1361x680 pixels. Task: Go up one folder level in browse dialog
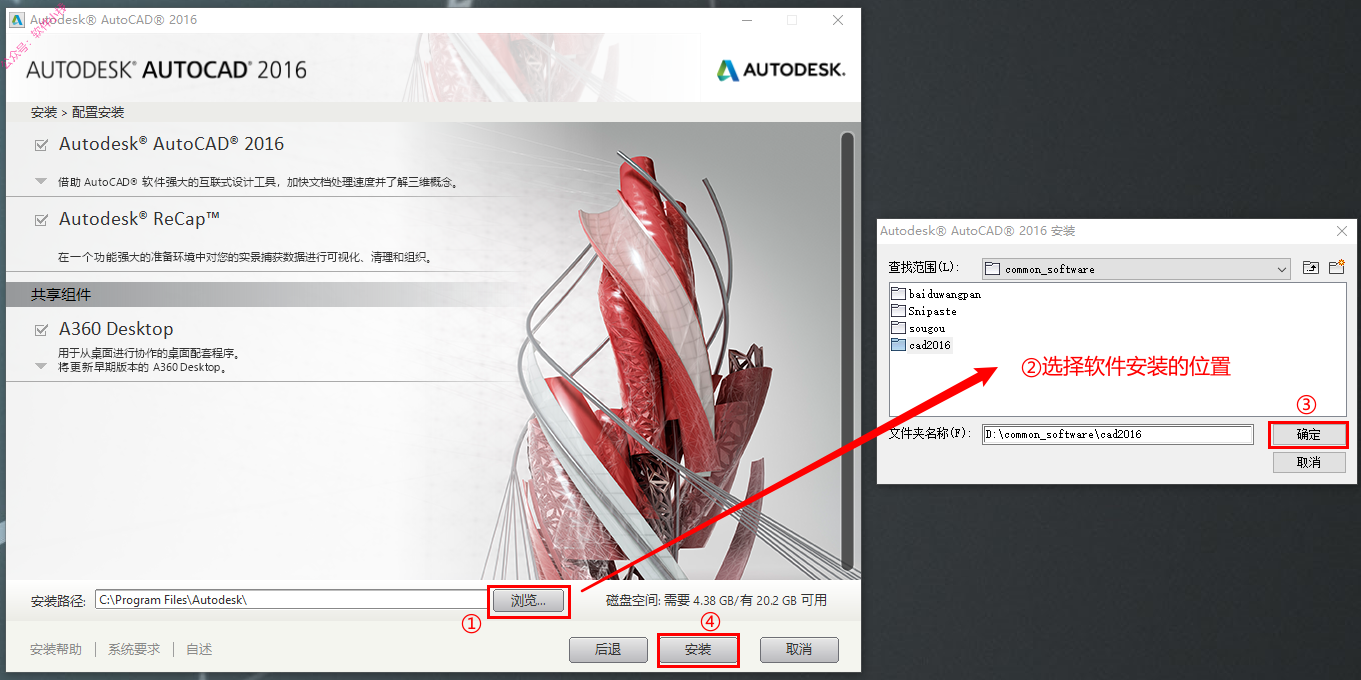tap(1311, 268)
